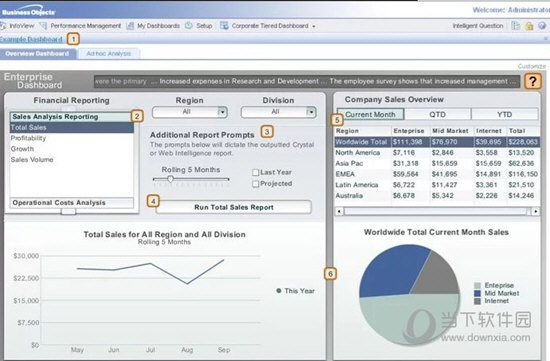This screenshot has width=550, height=361.
Task: Click the This Year legend marker
Action: pos(279,290)
